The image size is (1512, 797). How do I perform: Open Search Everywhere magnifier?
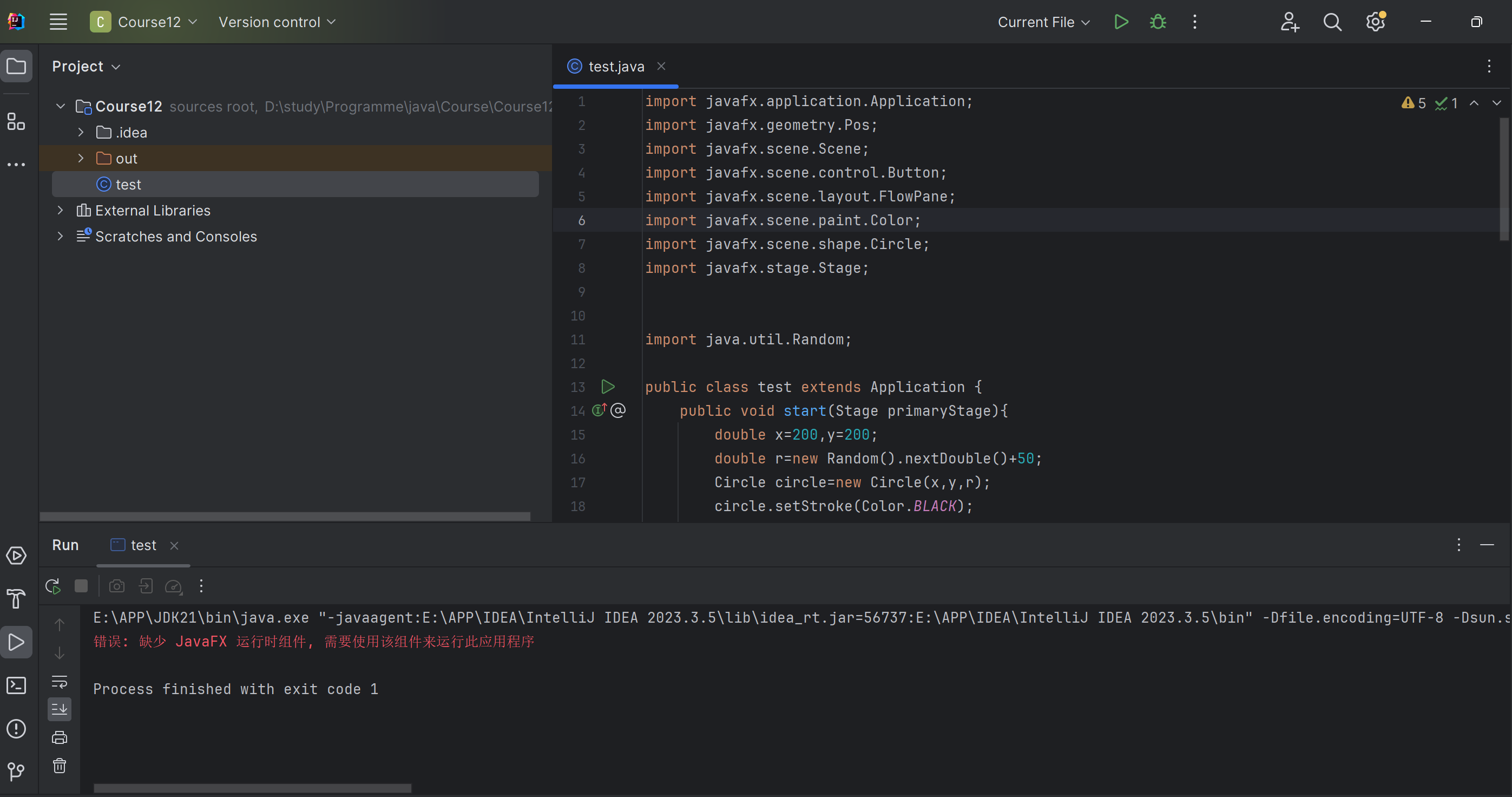(1332, 22)
